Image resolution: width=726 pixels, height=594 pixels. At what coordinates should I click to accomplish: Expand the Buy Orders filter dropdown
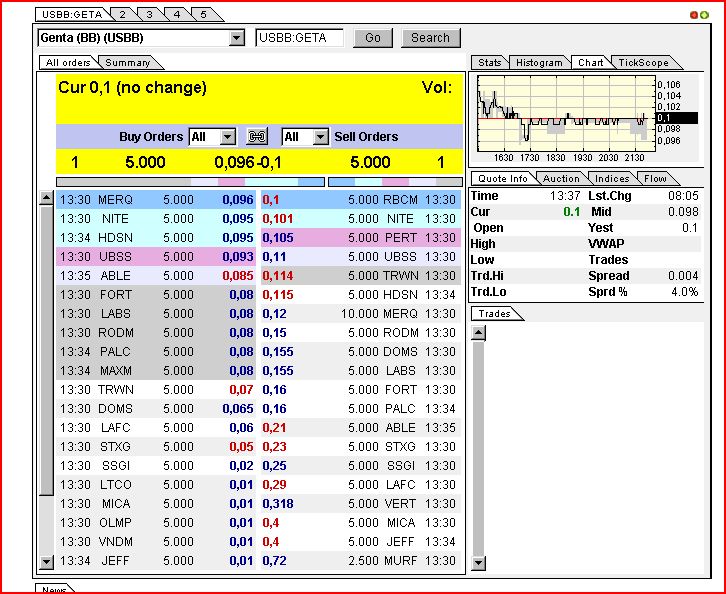(227, 137)
